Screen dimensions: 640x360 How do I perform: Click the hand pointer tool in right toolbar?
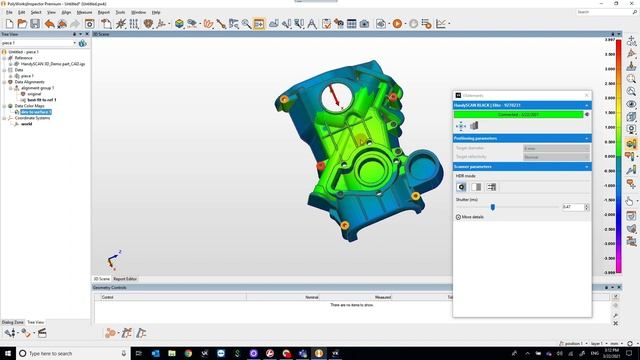click(x=630, y=201)
